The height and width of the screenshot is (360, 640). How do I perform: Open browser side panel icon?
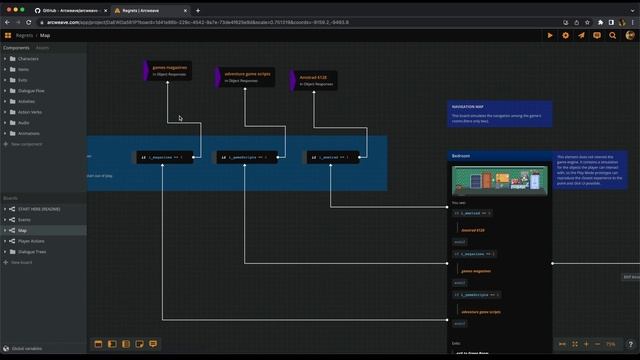(x=611, y=22)
